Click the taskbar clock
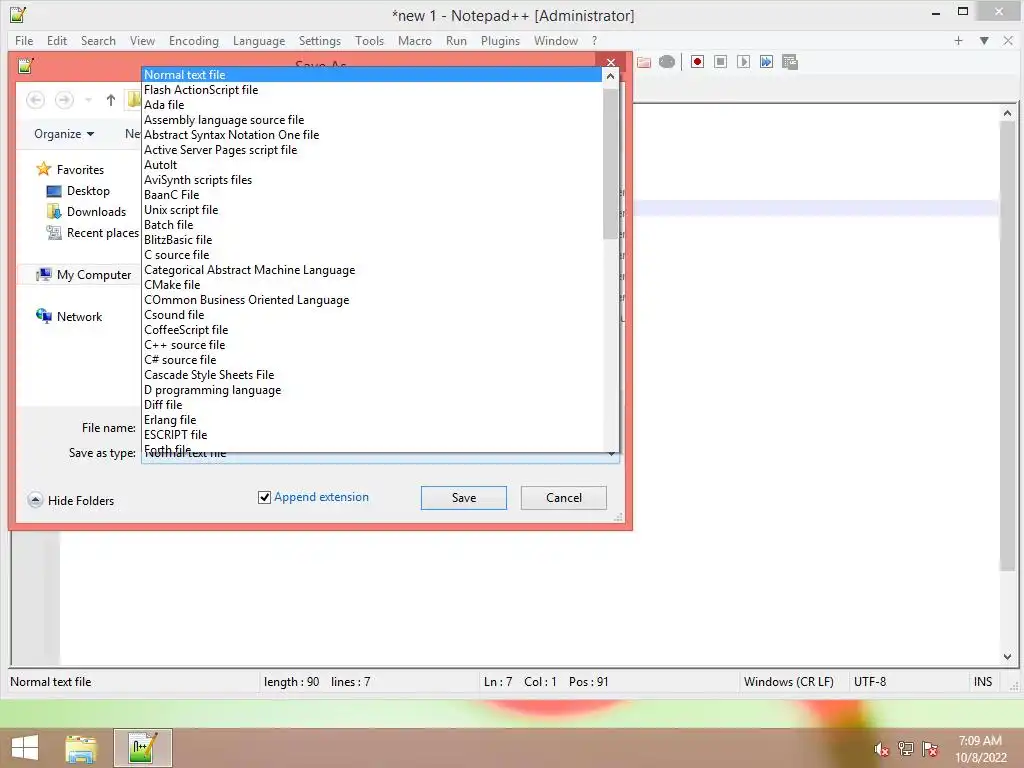This screenshot has width=1024, height=768. [x=980, y=749]
